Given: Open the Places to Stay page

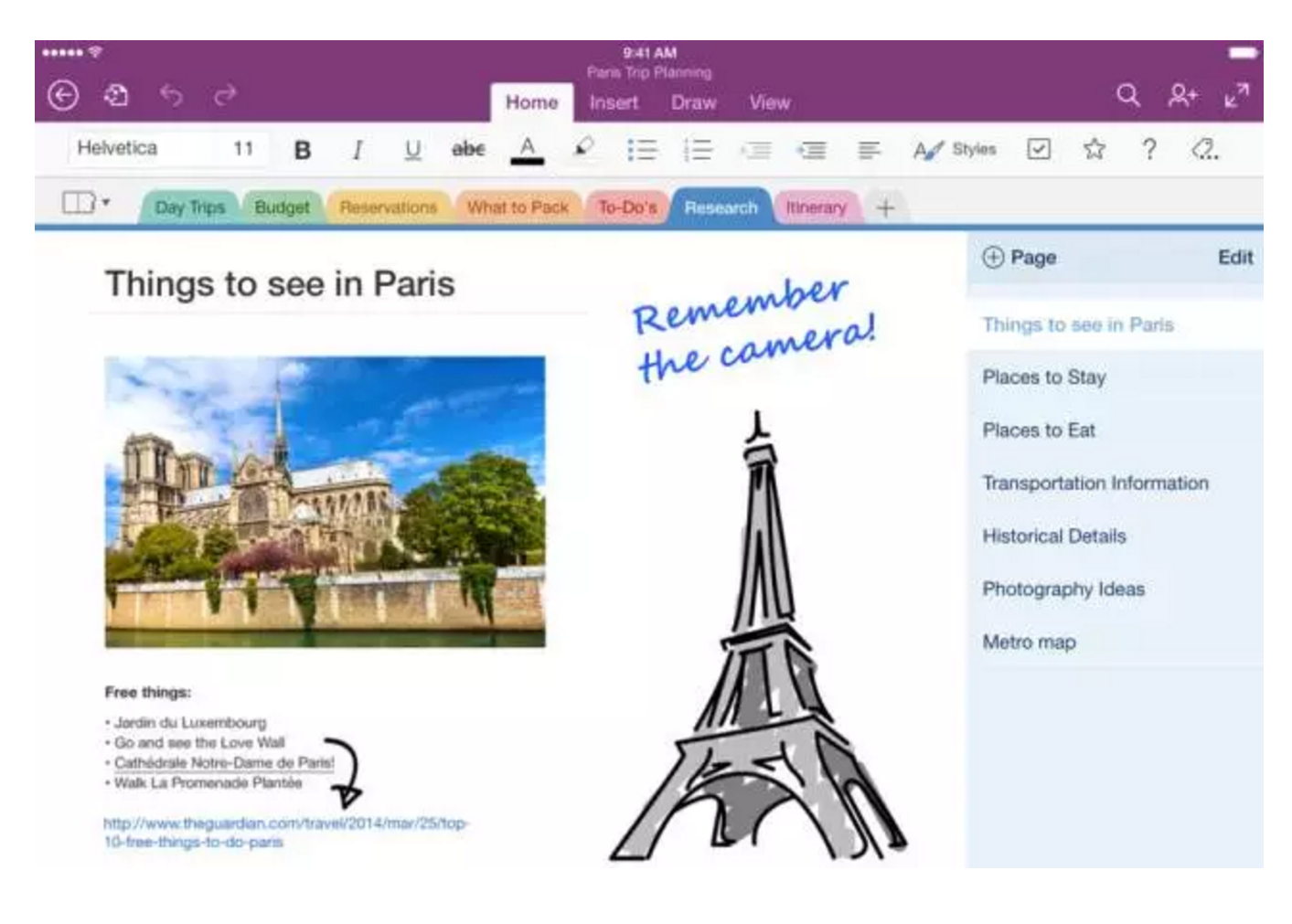Looking at the screenshot, I should (1115, 377).
